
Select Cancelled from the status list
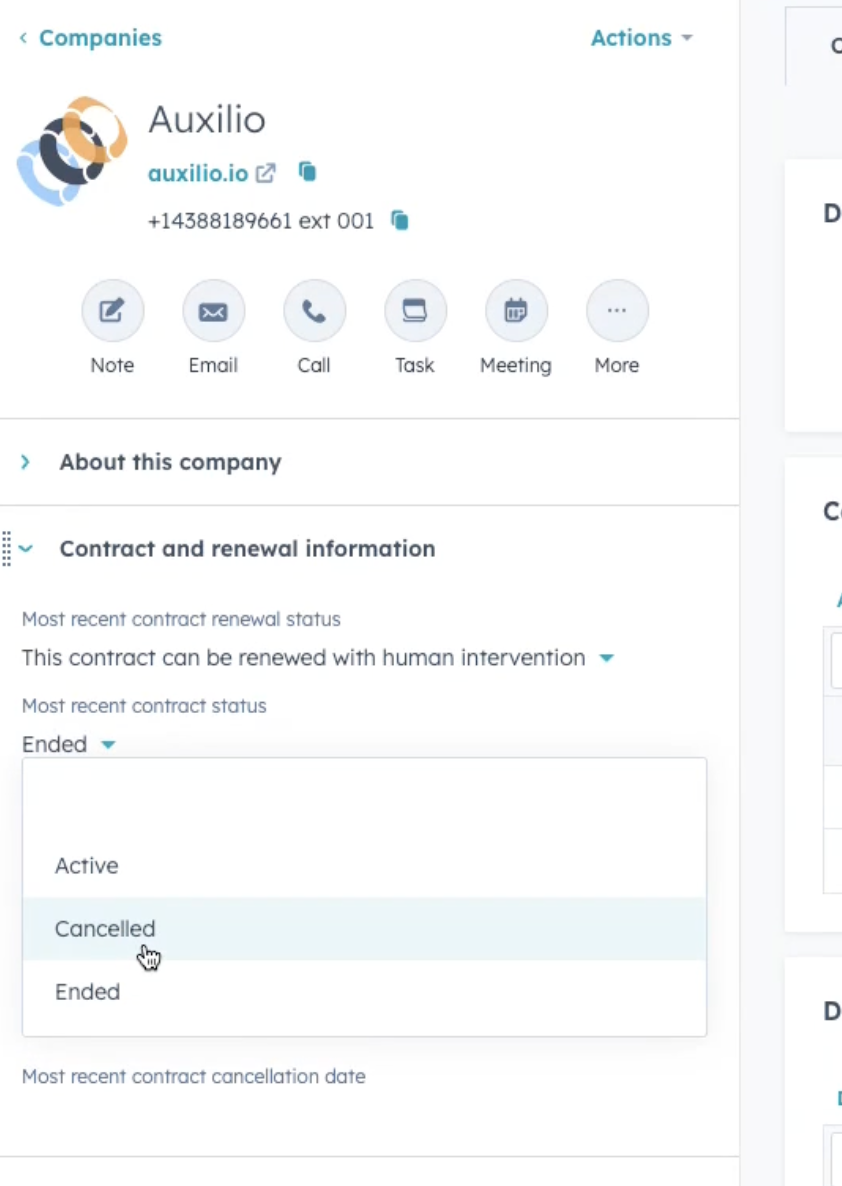tap(364, 929)
